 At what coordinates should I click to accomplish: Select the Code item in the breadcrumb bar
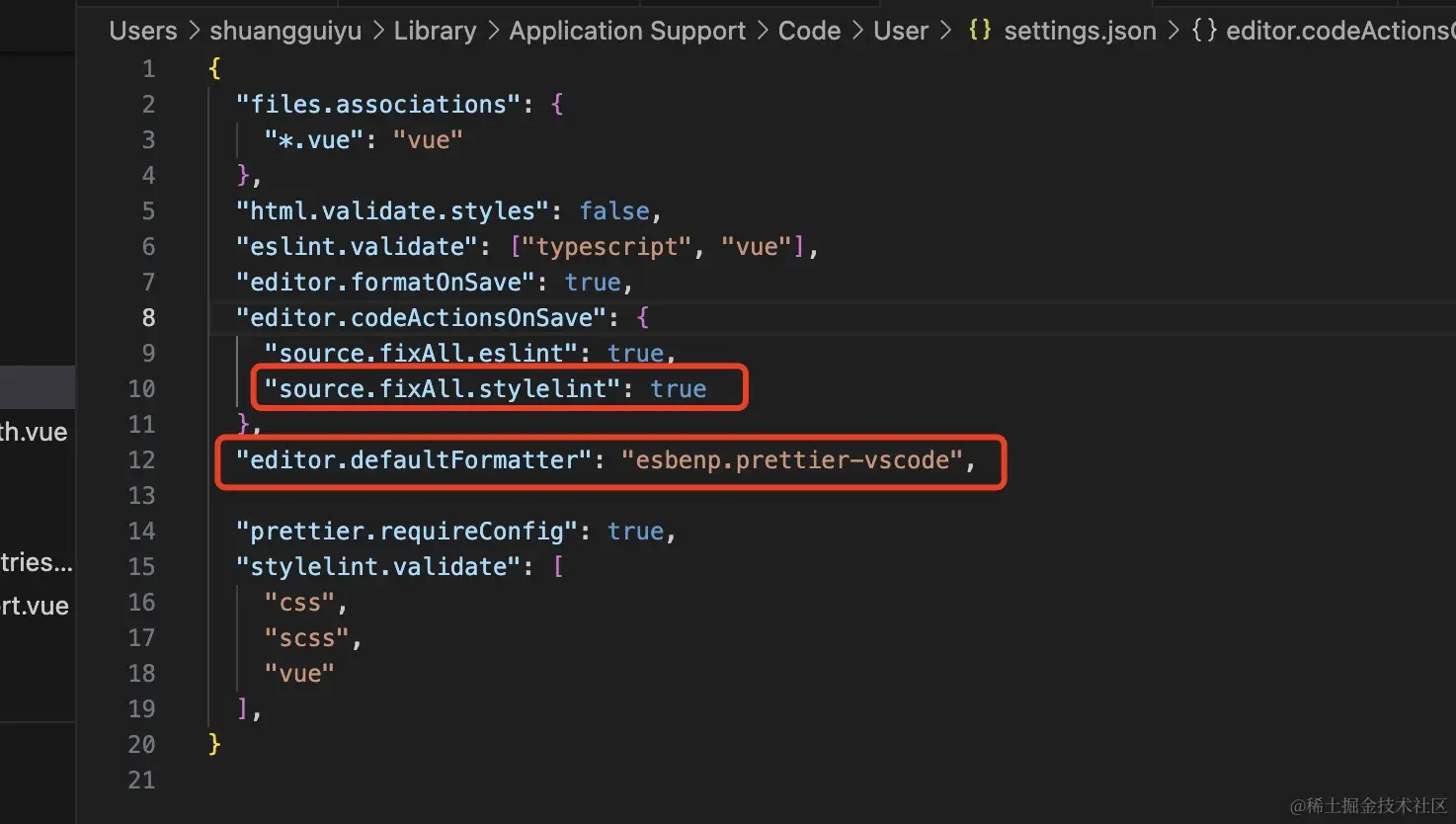[808, 30]
